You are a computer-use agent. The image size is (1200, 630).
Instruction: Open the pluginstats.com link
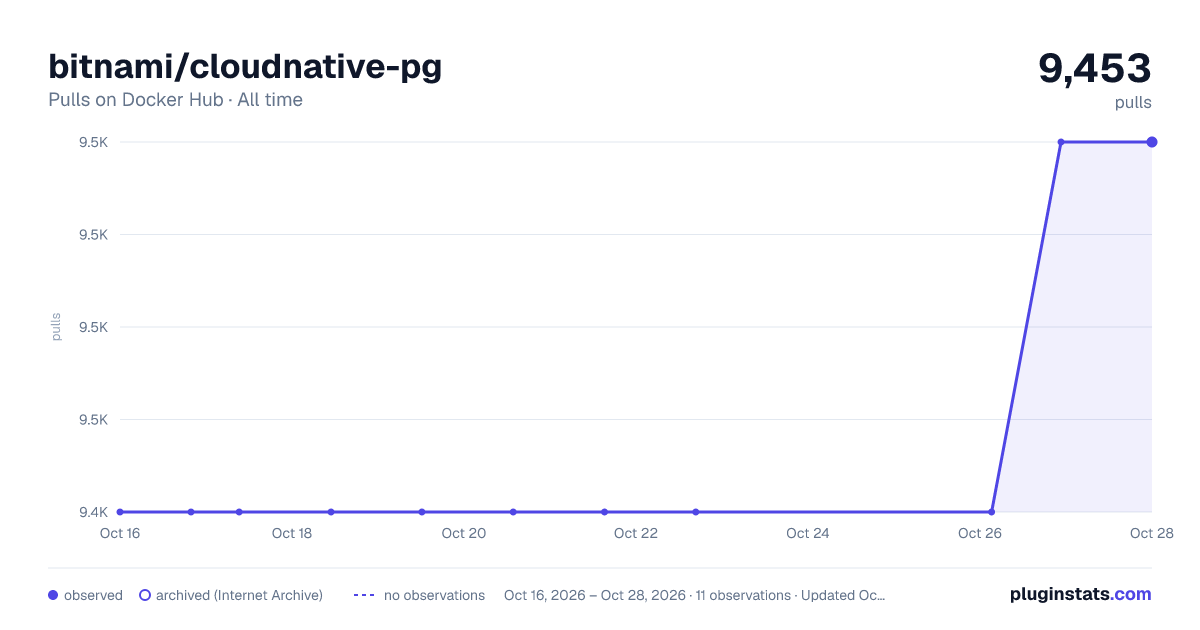(x=1081, y=594)
